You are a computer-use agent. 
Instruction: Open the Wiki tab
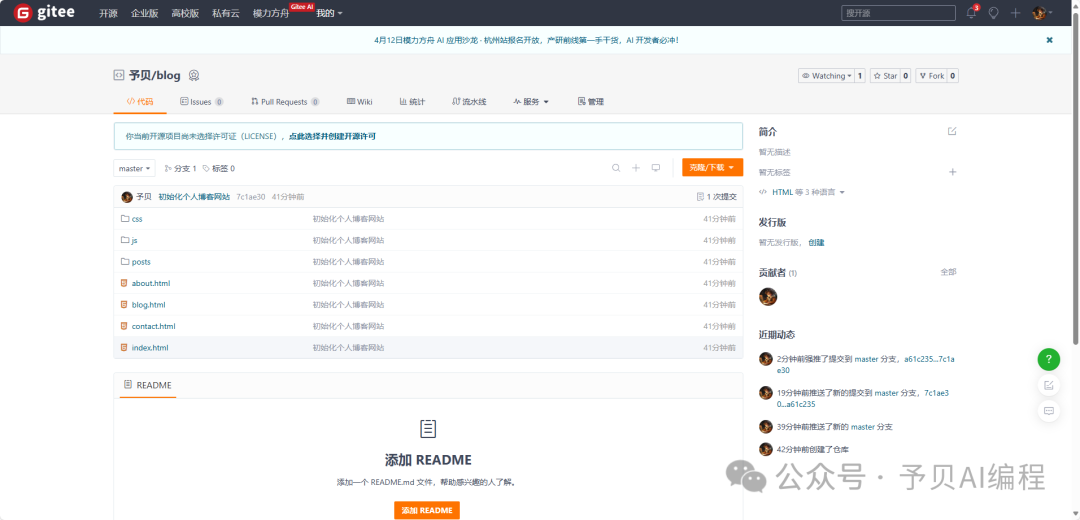(x=360, y=102)
